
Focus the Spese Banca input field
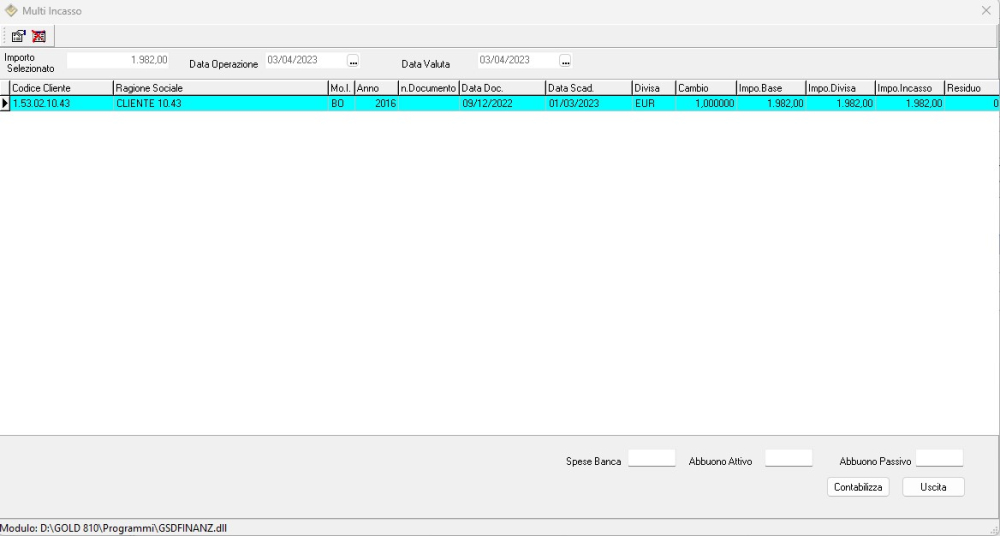point(651,459)
